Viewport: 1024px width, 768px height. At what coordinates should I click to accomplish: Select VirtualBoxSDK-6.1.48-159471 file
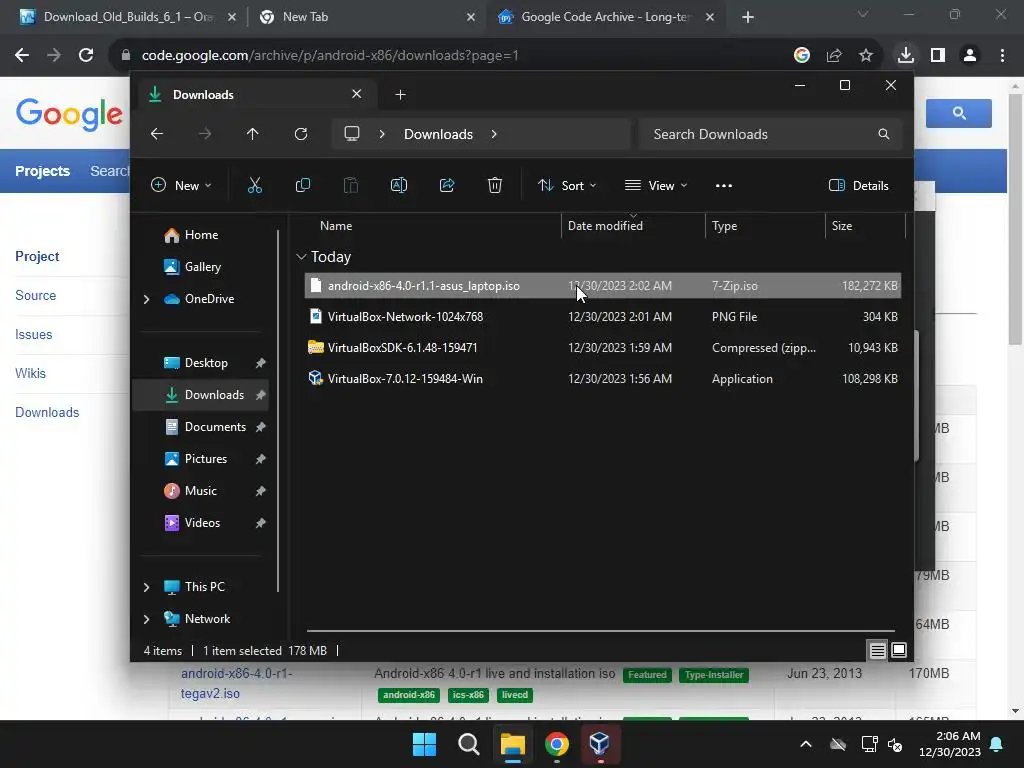(x=603, y=347)
